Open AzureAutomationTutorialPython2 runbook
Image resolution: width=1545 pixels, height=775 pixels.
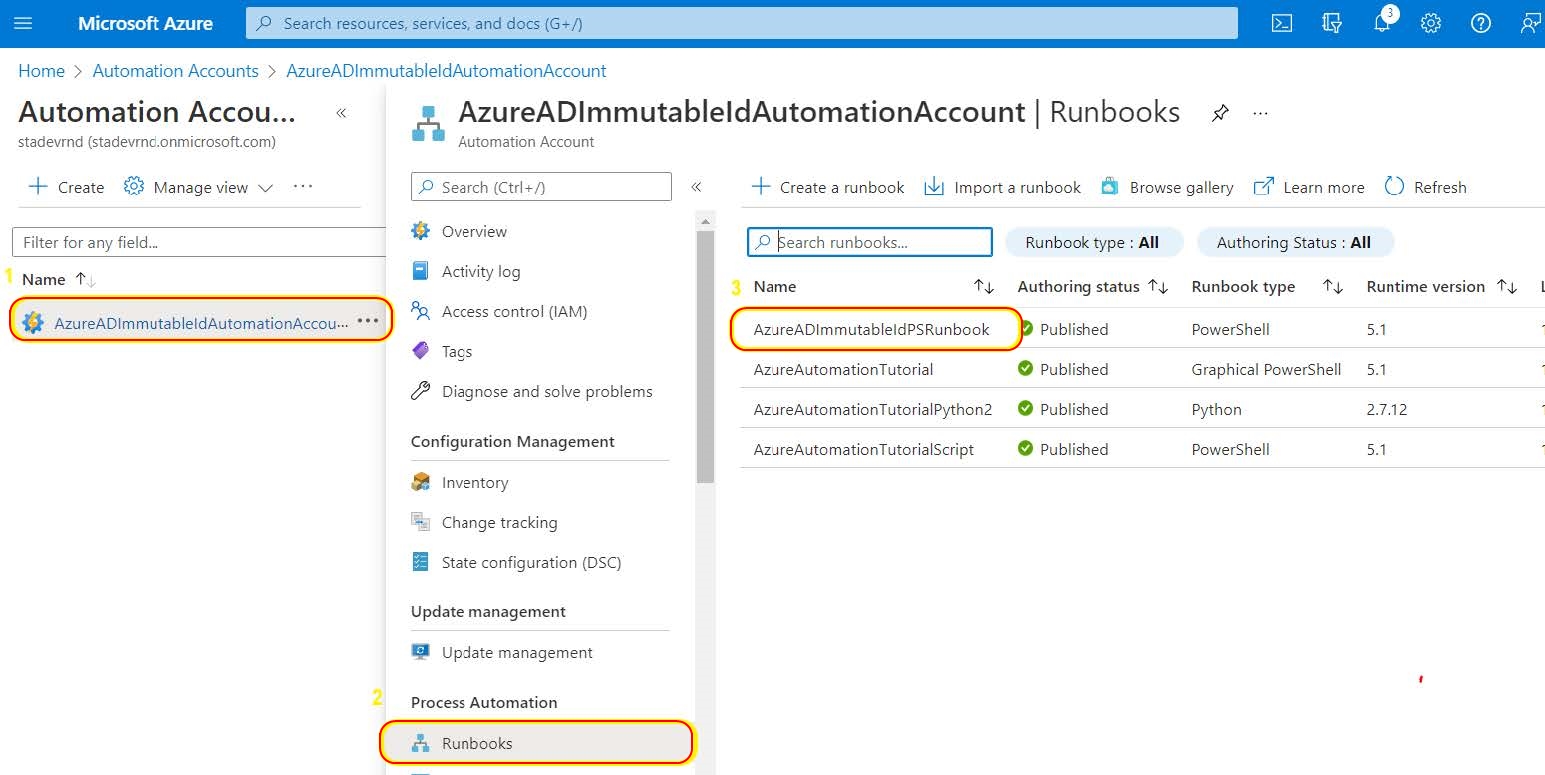872,409
